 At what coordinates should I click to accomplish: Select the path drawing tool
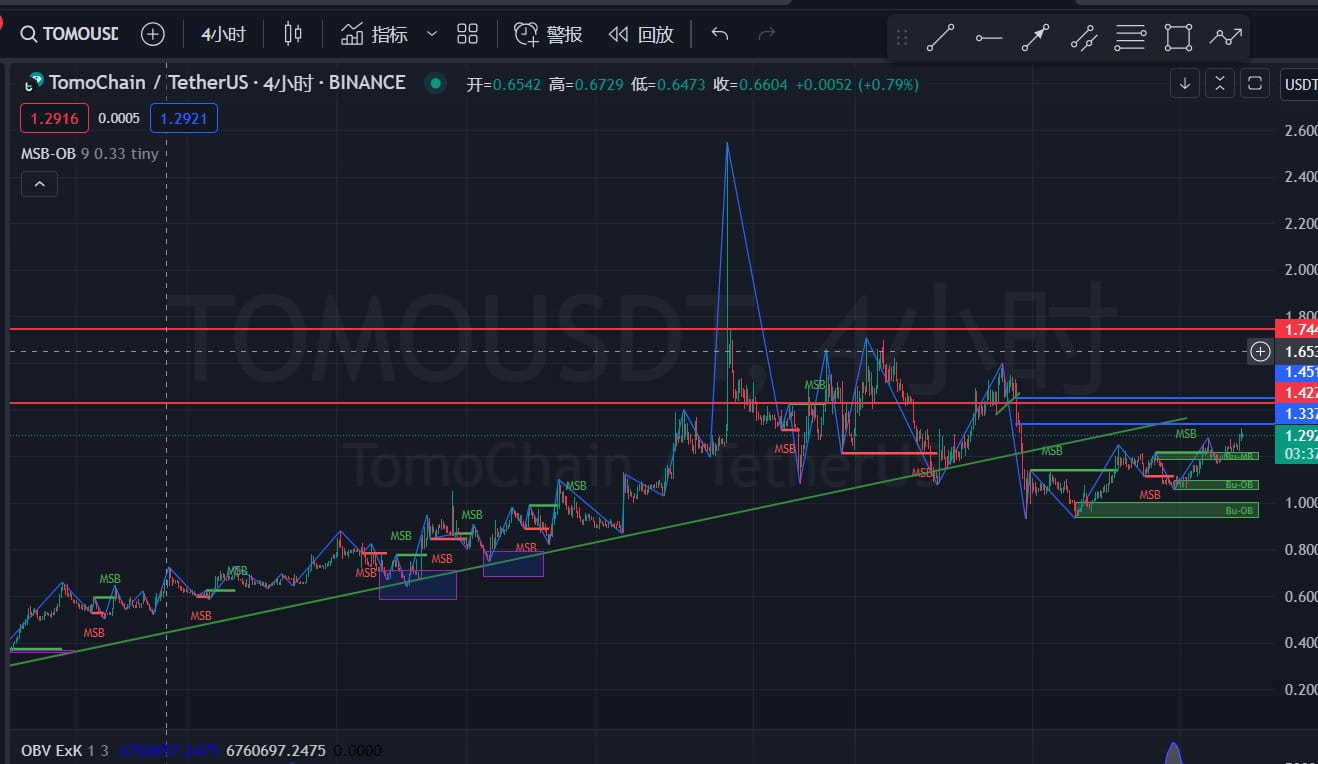tap(1225, 38)
